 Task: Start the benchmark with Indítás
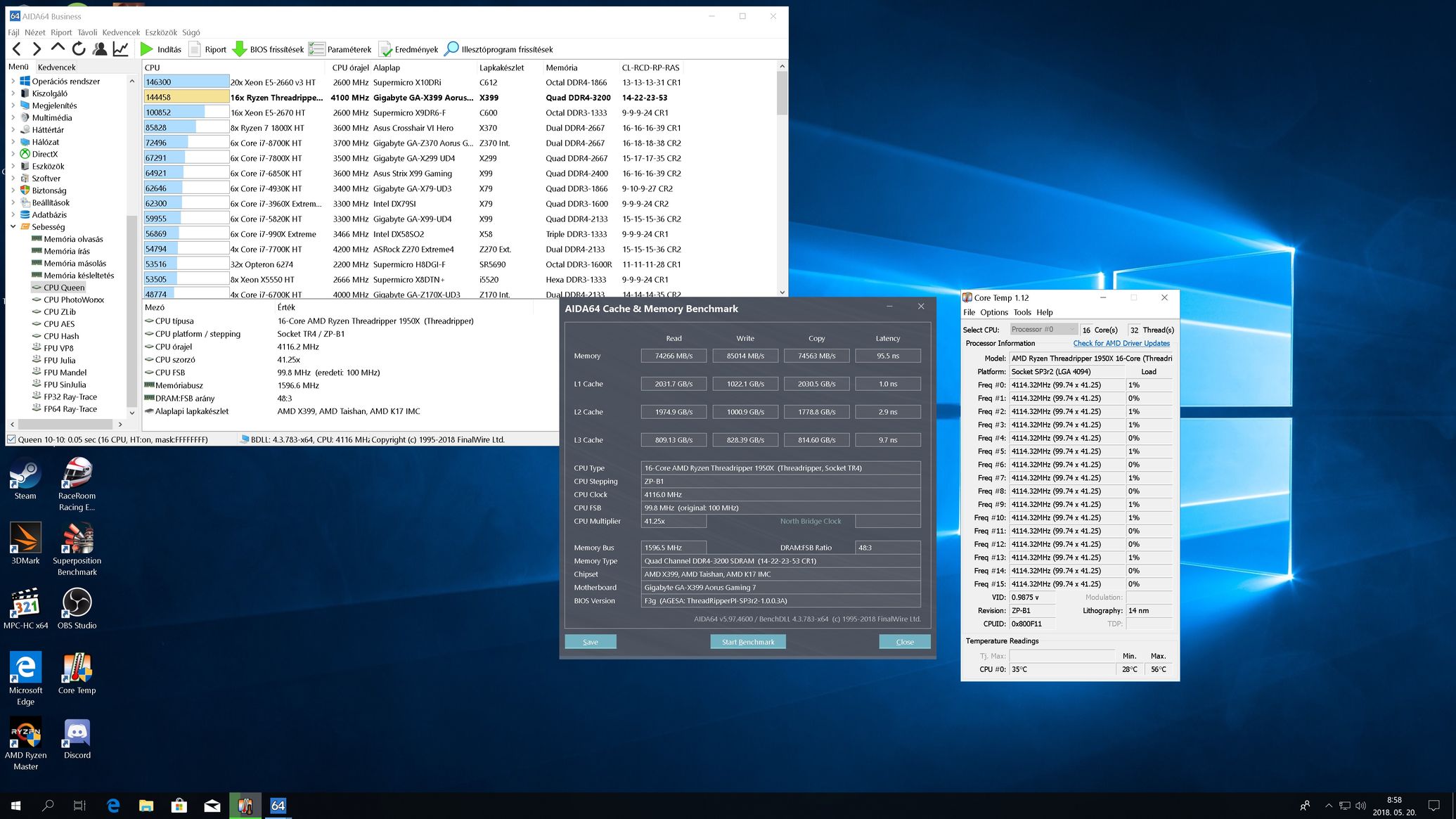(x=161, y=49)
